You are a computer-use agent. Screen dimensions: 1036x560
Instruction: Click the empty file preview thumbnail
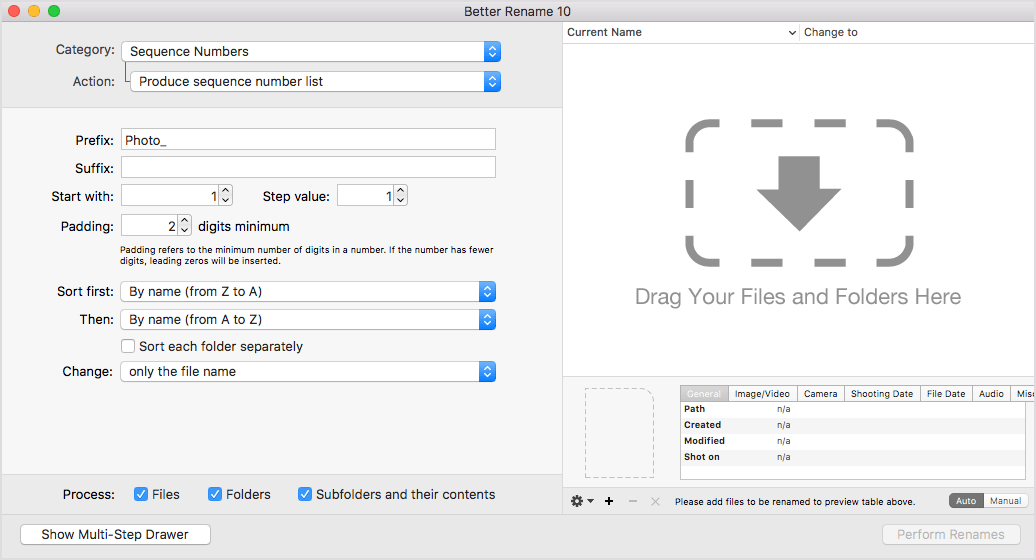tap(619, 433)
